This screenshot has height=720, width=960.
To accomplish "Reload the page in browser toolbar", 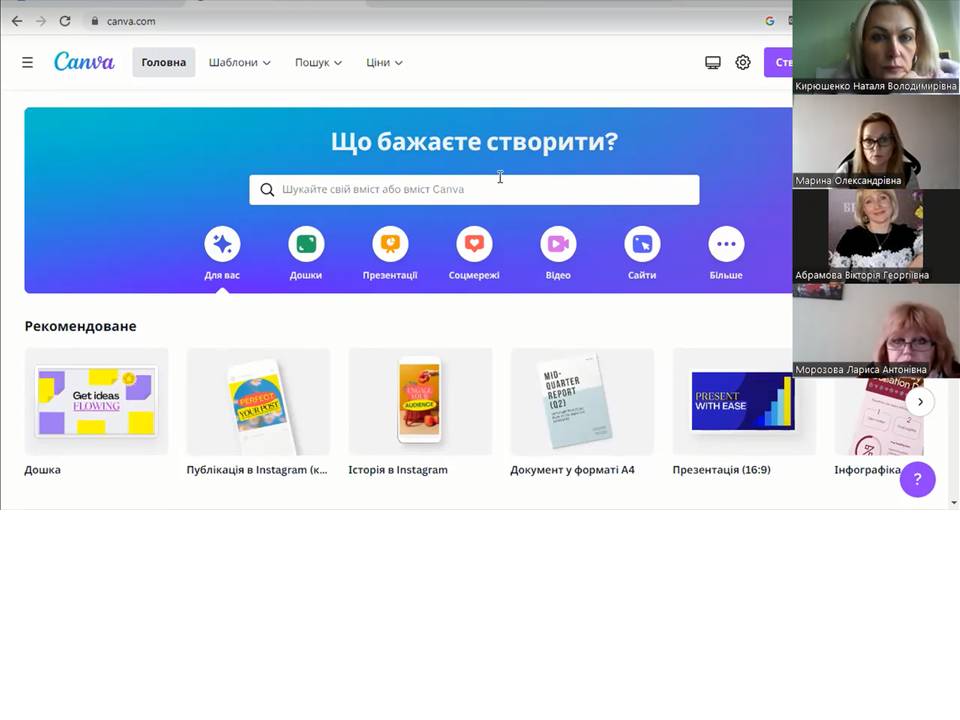I will [65, 21].
